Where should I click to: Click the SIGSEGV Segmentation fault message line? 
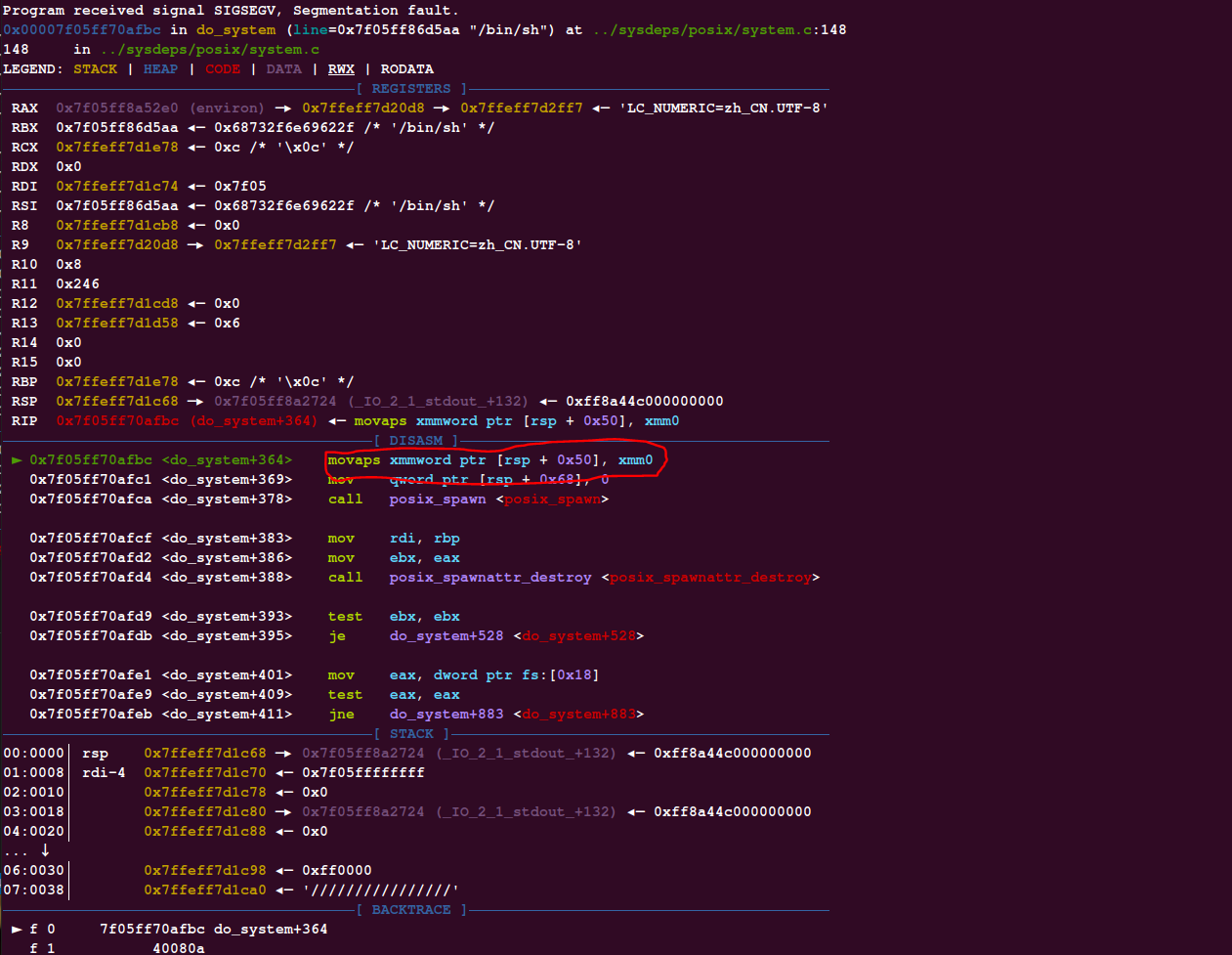[x=231, y=11]
